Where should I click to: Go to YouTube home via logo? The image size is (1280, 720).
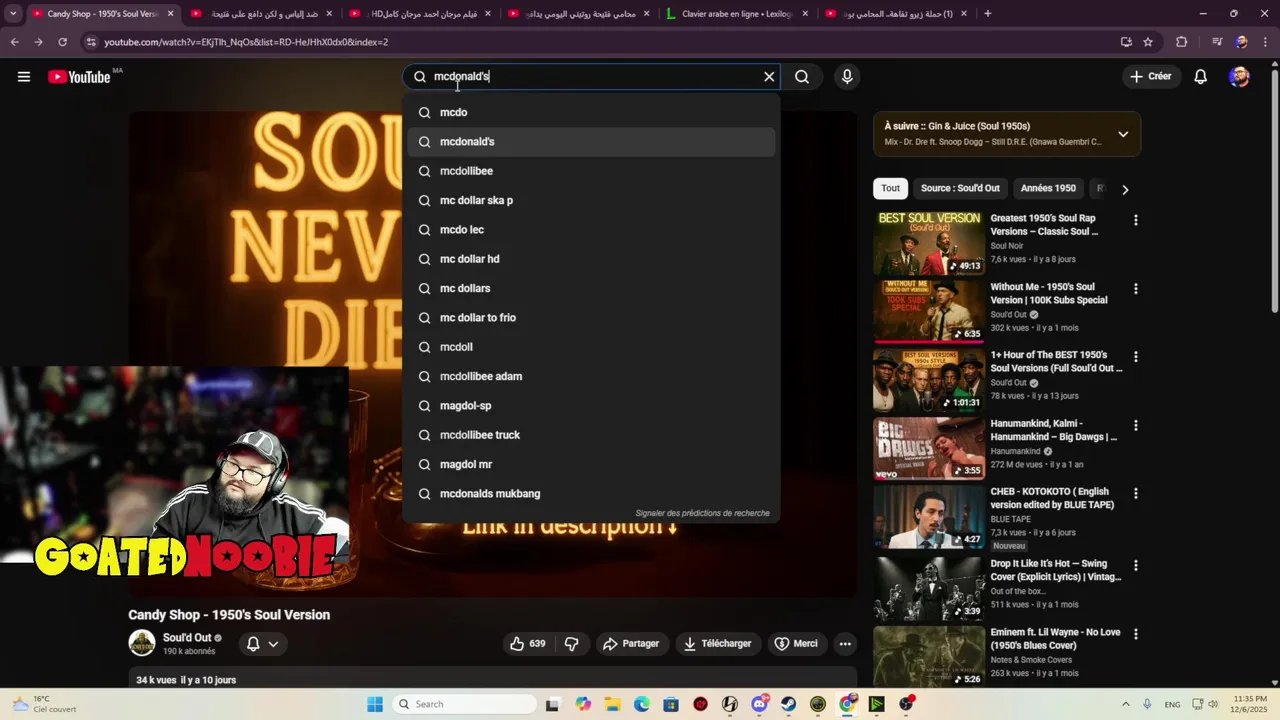pos(79,77)
